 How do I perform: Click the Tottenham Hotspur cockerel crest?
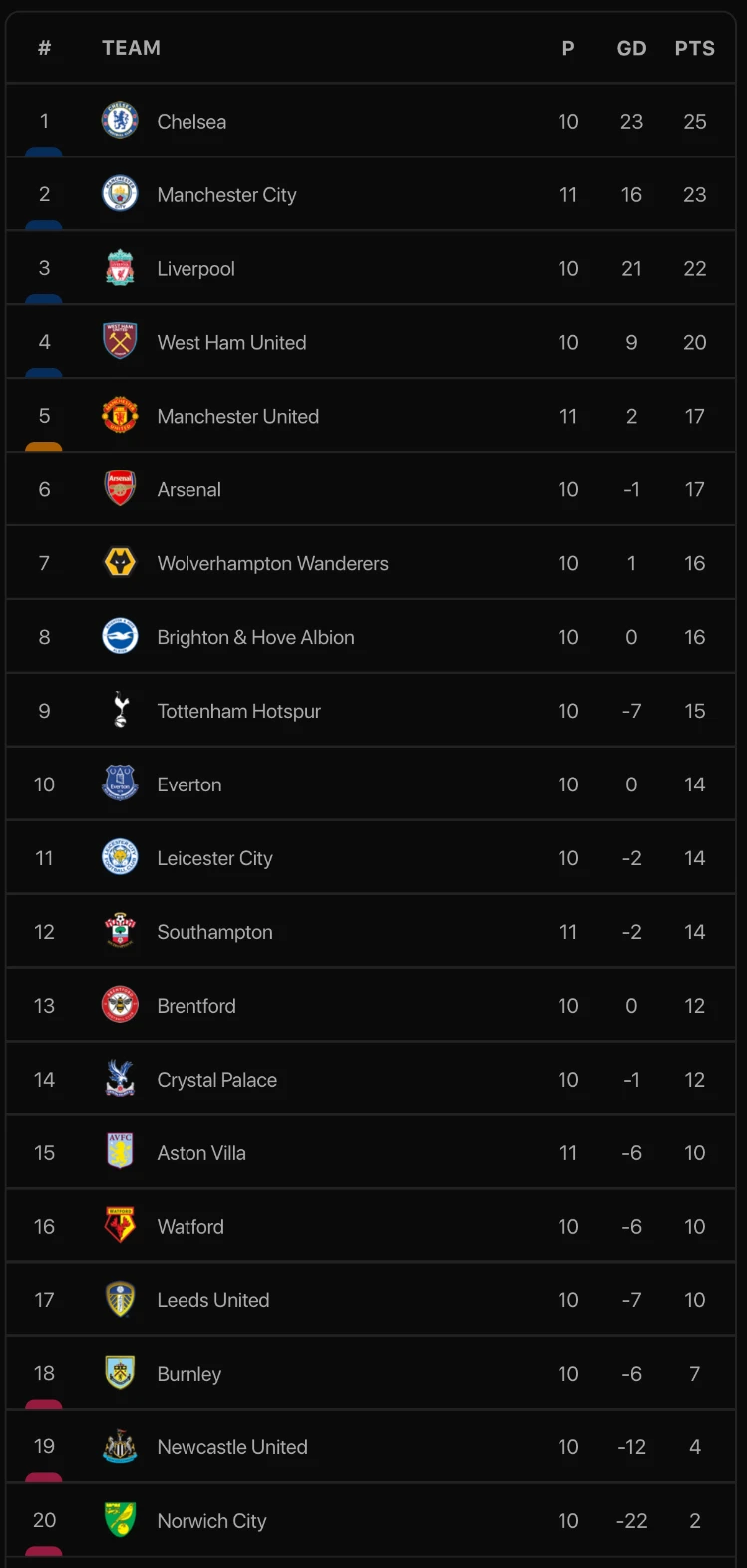click(x=120, y=711)
